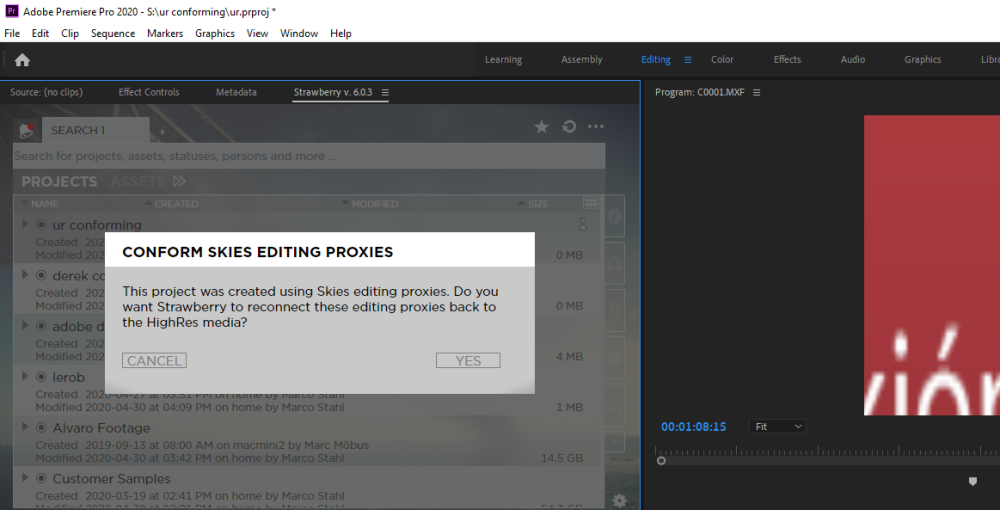Open the three-dot more options menu
This screenshot has width=1000, height=510.
[x=596, y=127]
